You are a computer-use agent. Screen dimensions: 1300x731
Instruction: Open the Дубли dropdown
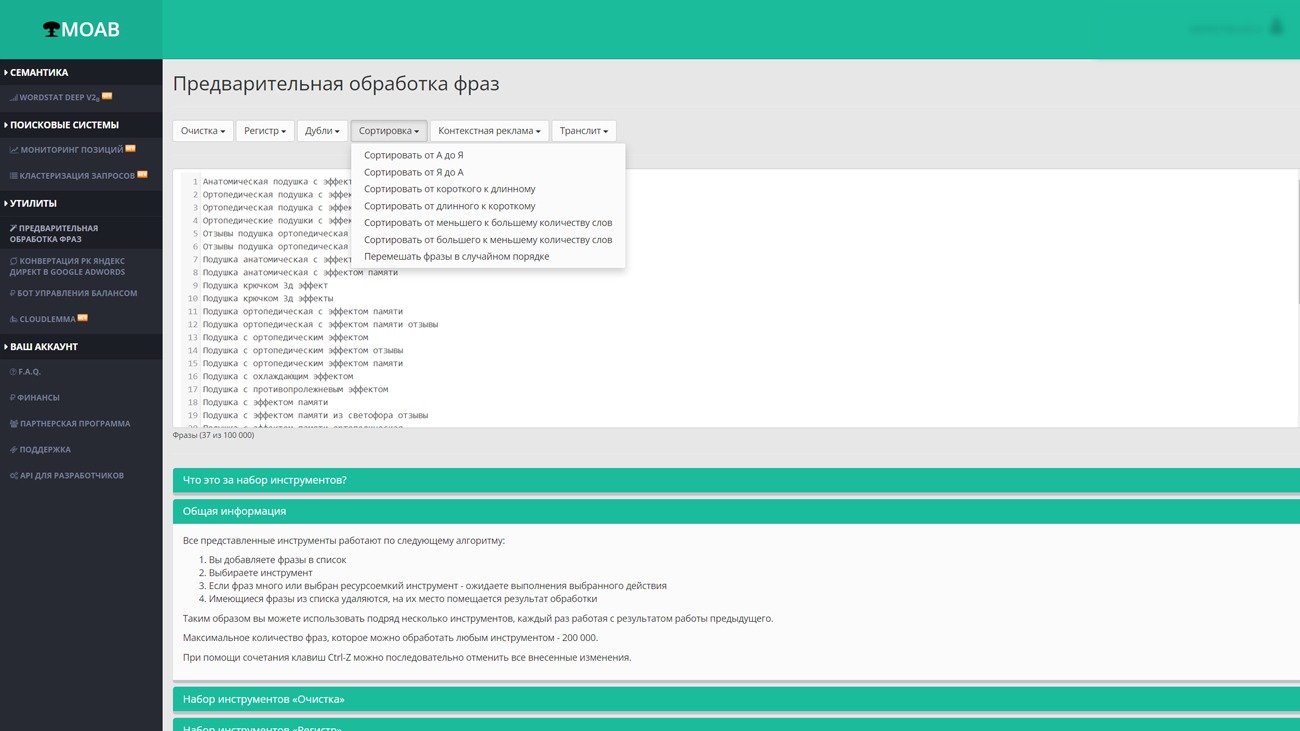[x=322, y=131]
